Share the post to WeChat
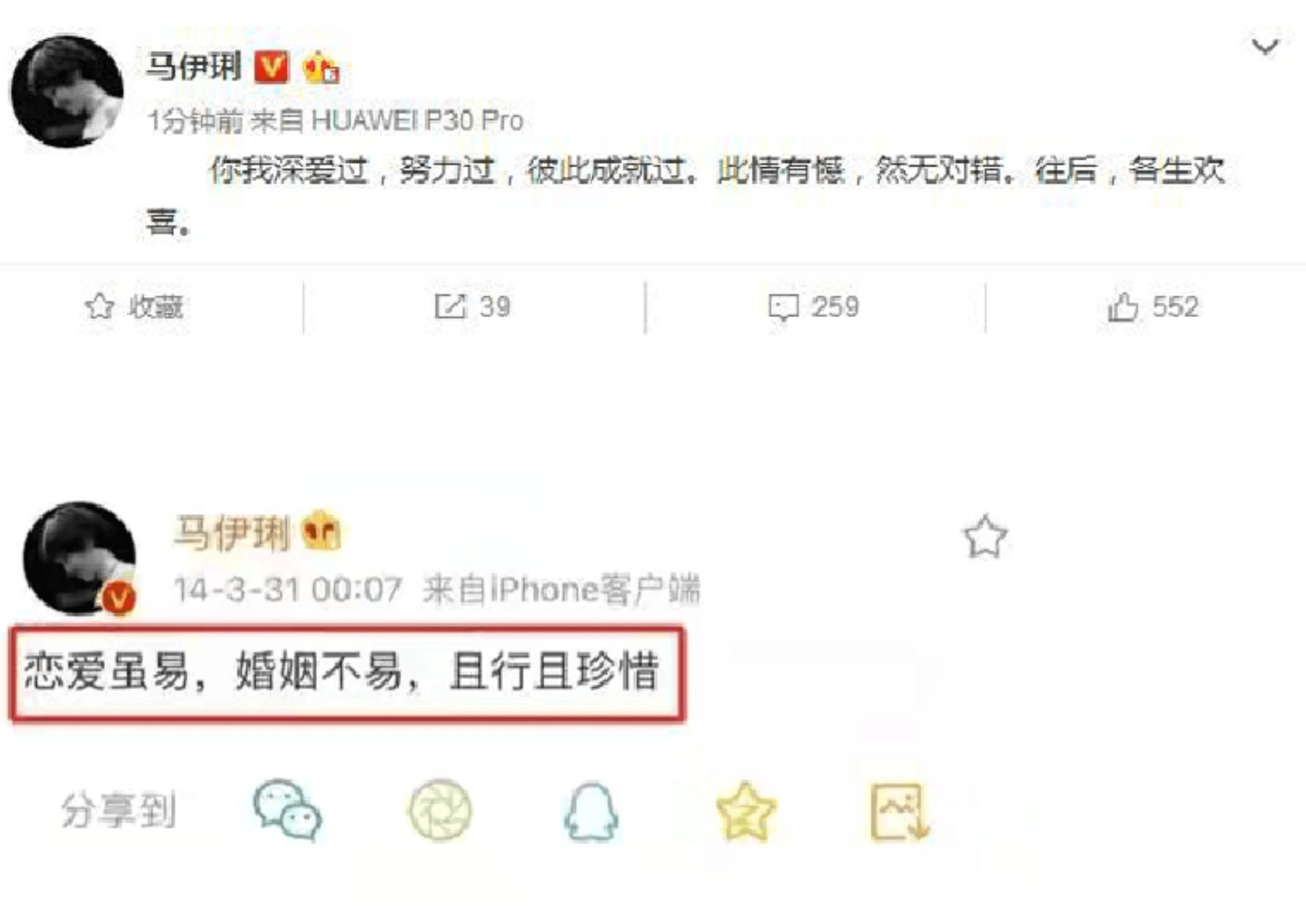Viewport: 1306px width, 924px height. click(288, 810)
